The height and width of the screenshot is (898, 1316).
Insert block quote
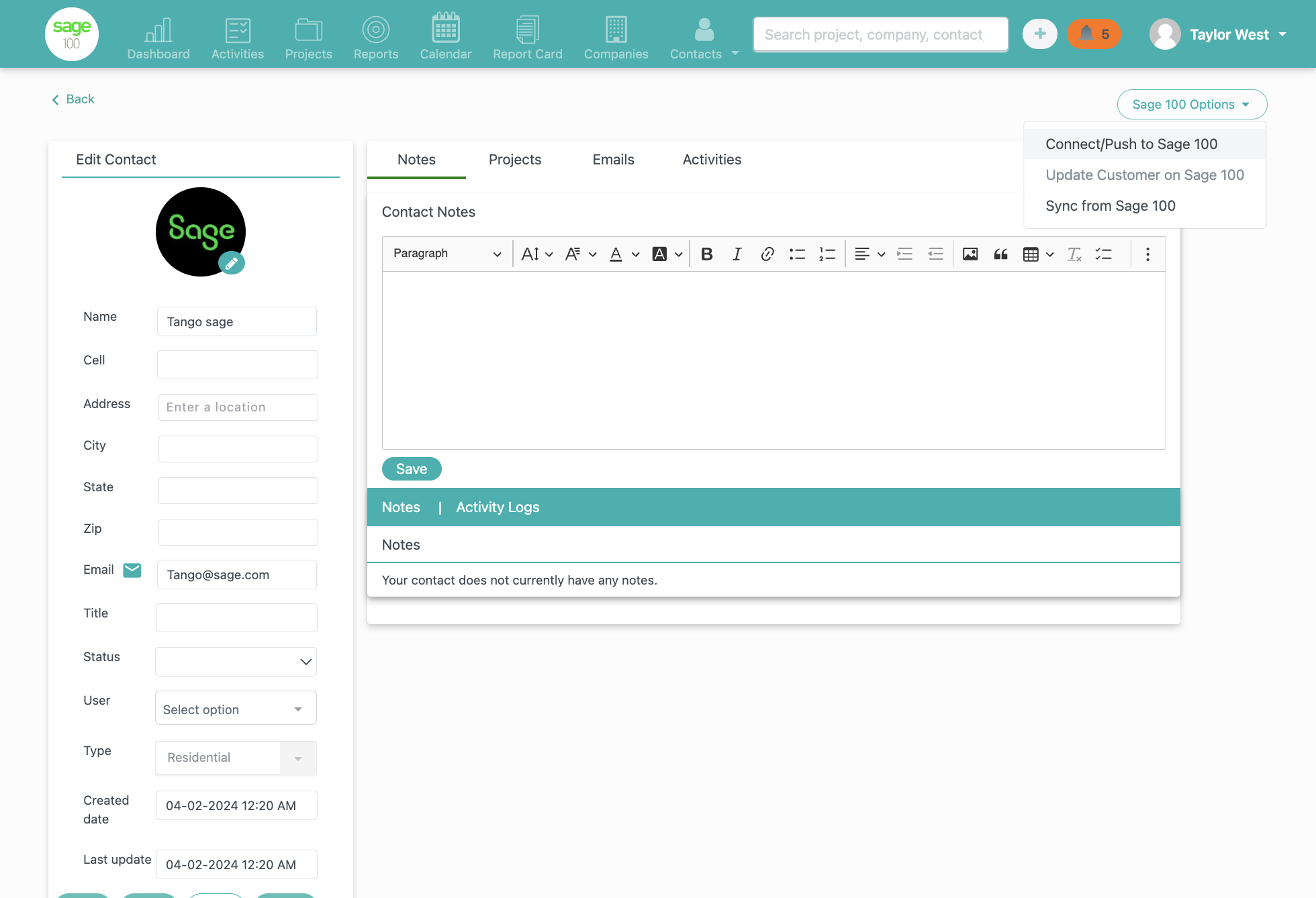[x=1000, y=254]
